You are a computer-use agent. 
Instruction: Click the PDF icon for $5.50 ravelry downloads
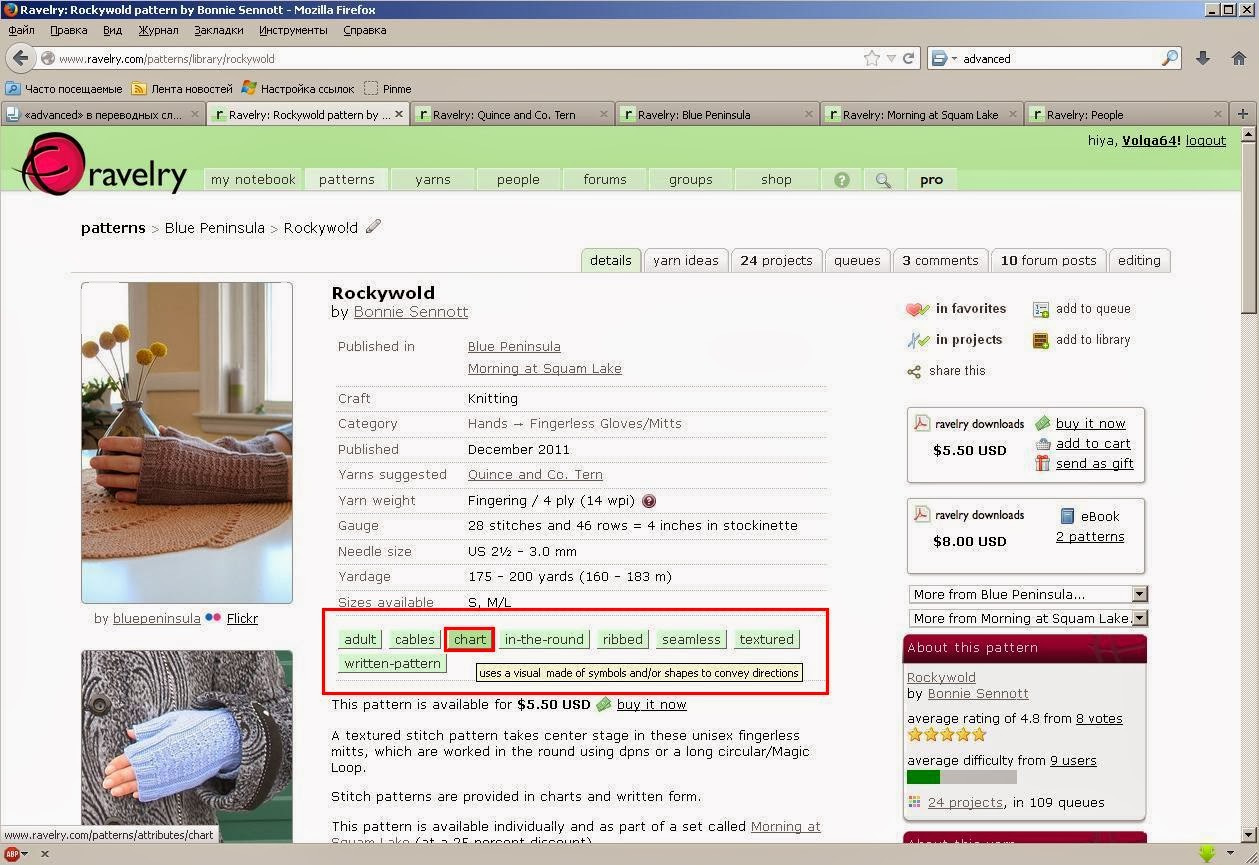[922, 424]
